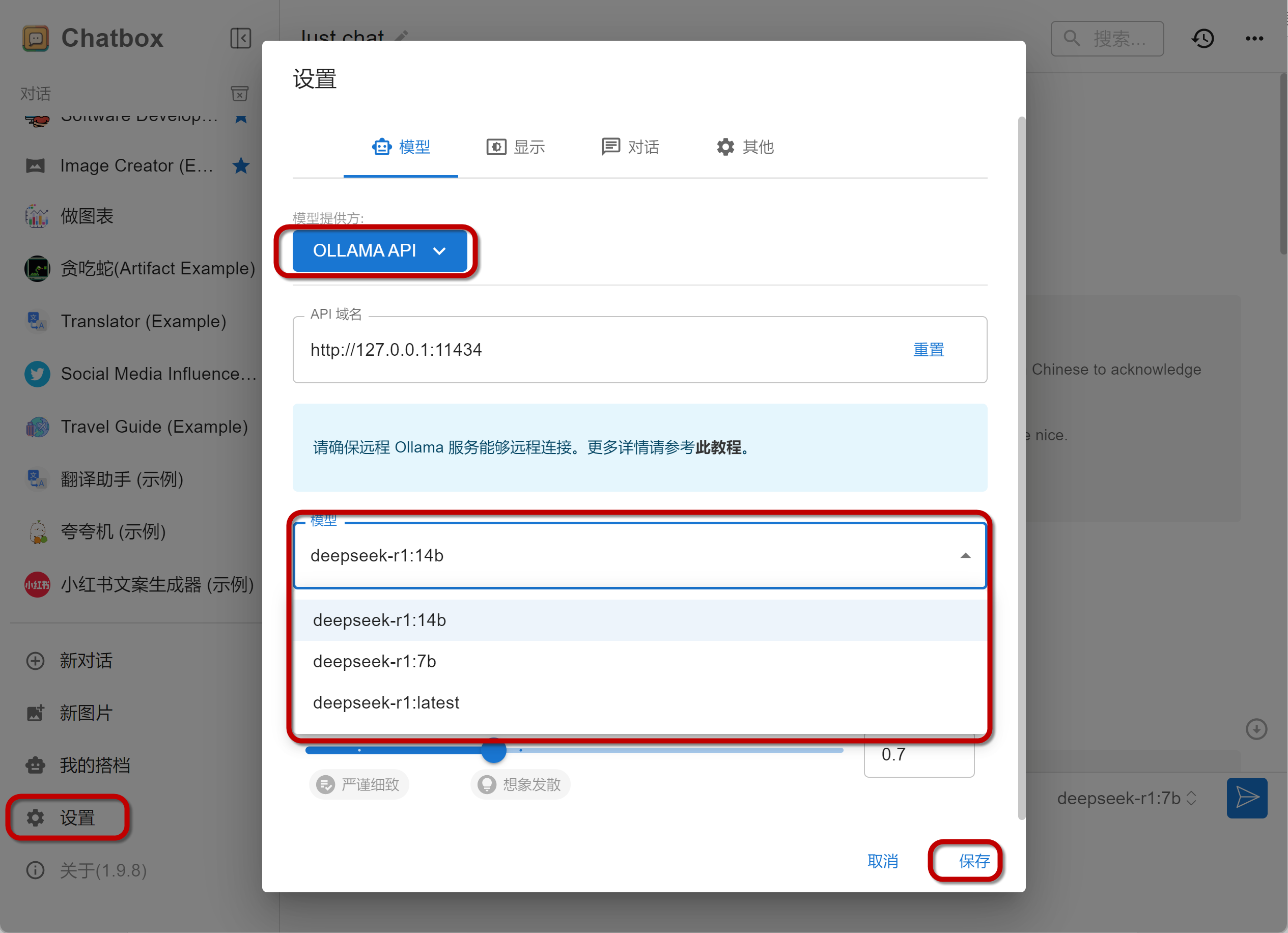Click the temperature value field 0.7

point(919,755)
